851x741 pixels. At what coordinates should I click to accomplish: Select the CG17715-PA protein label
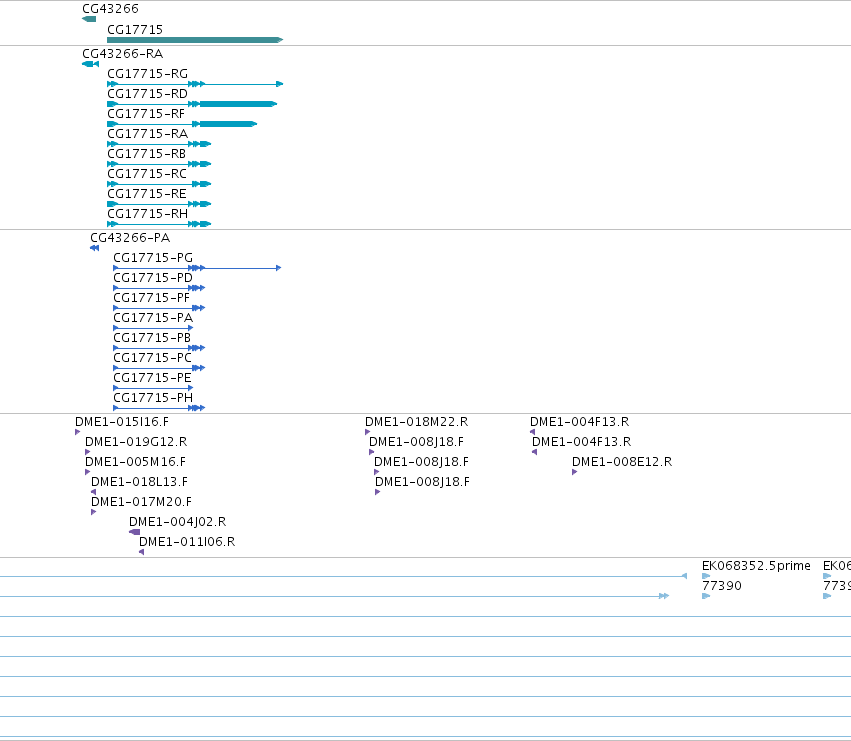pos(153,318)
